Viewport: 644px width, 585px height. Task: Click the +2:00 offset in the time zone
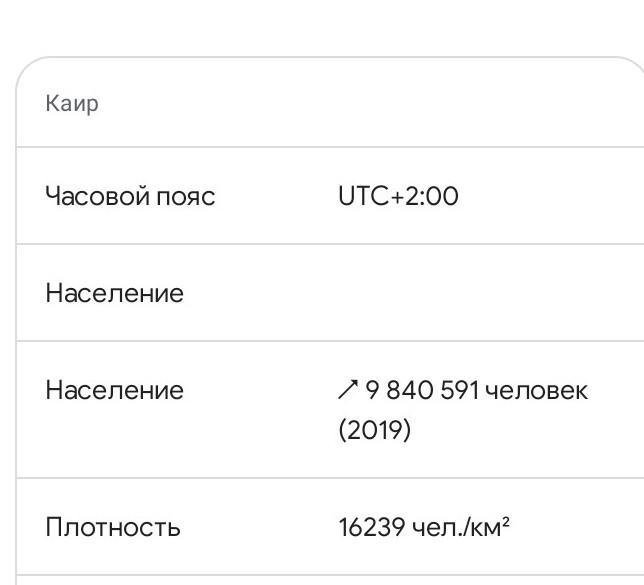tap(423, 196)
